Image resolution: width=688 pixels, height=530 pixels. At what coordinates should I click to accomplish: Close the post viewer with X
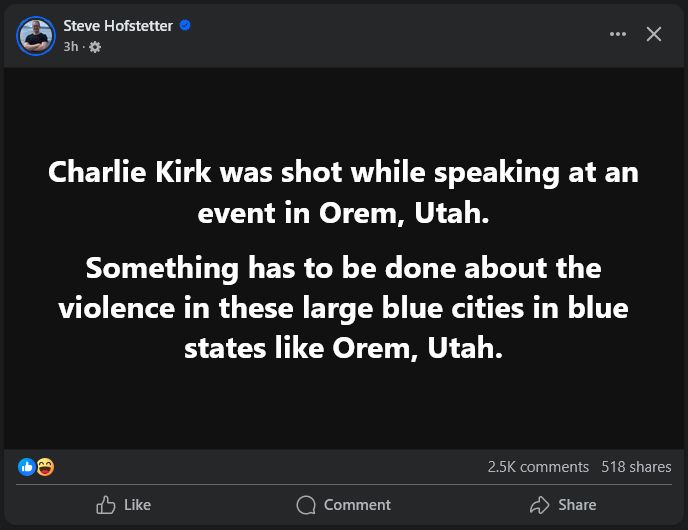tap(654, 34)
